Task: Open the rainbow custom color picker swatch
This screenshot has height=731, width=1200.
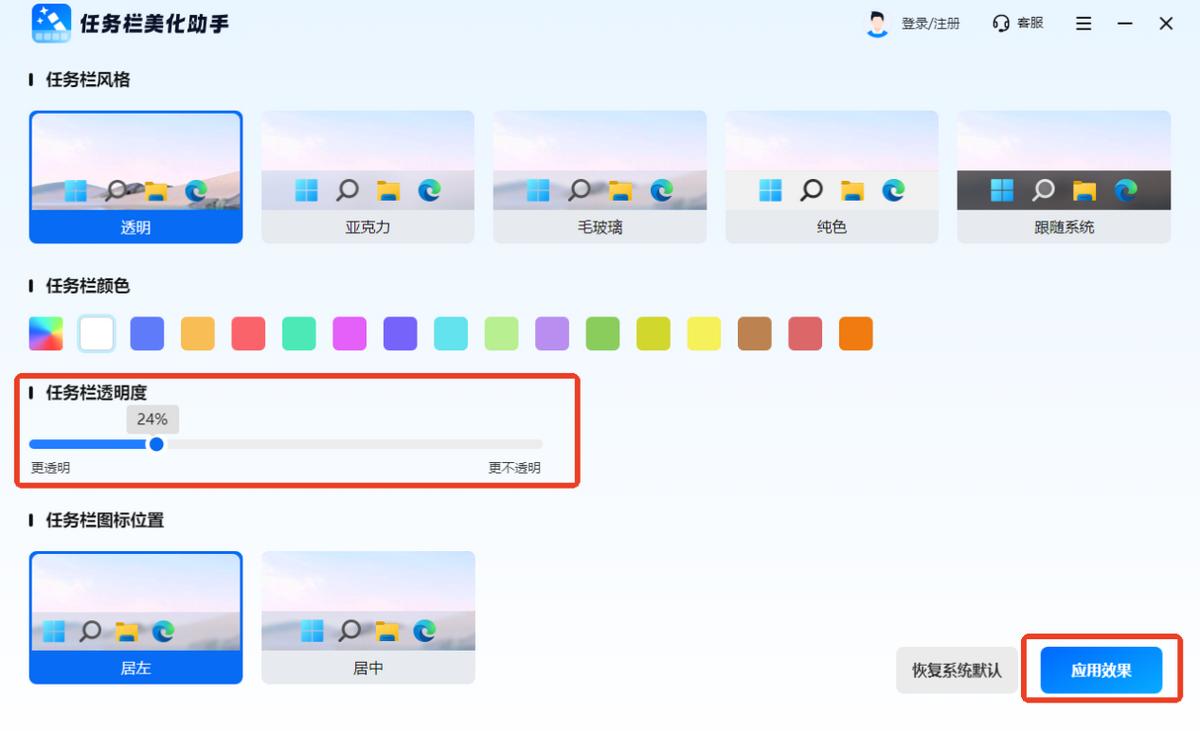Action: pos(45,332)
